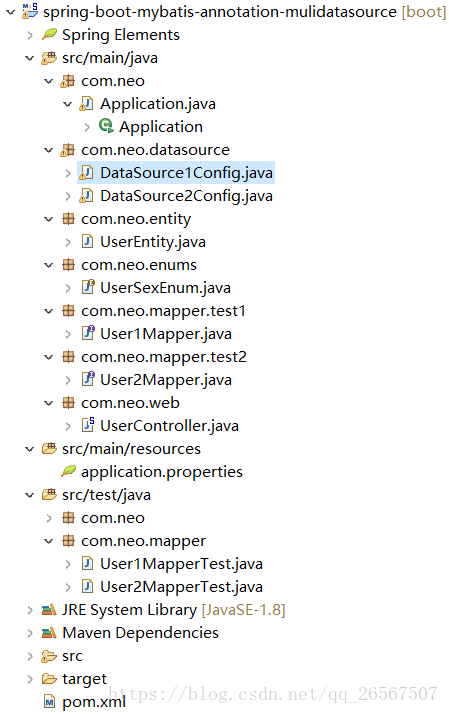Select the User2MapperTest.java label
The height and width of the screenshot is (714, 449).
pyautogui.click(x=181, y=587)
